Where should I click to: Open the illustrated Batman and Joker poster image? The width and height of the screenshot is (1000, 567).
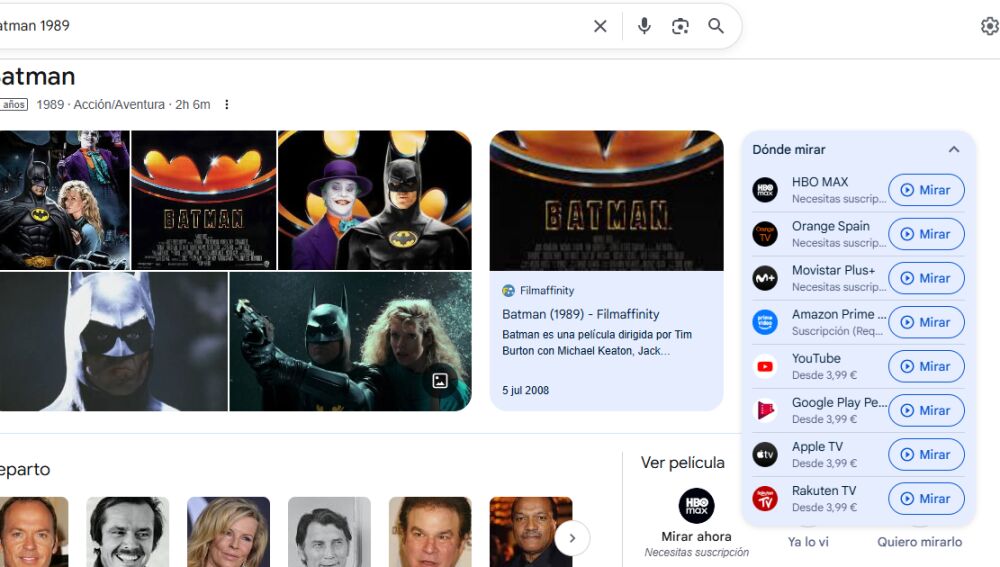64,200
